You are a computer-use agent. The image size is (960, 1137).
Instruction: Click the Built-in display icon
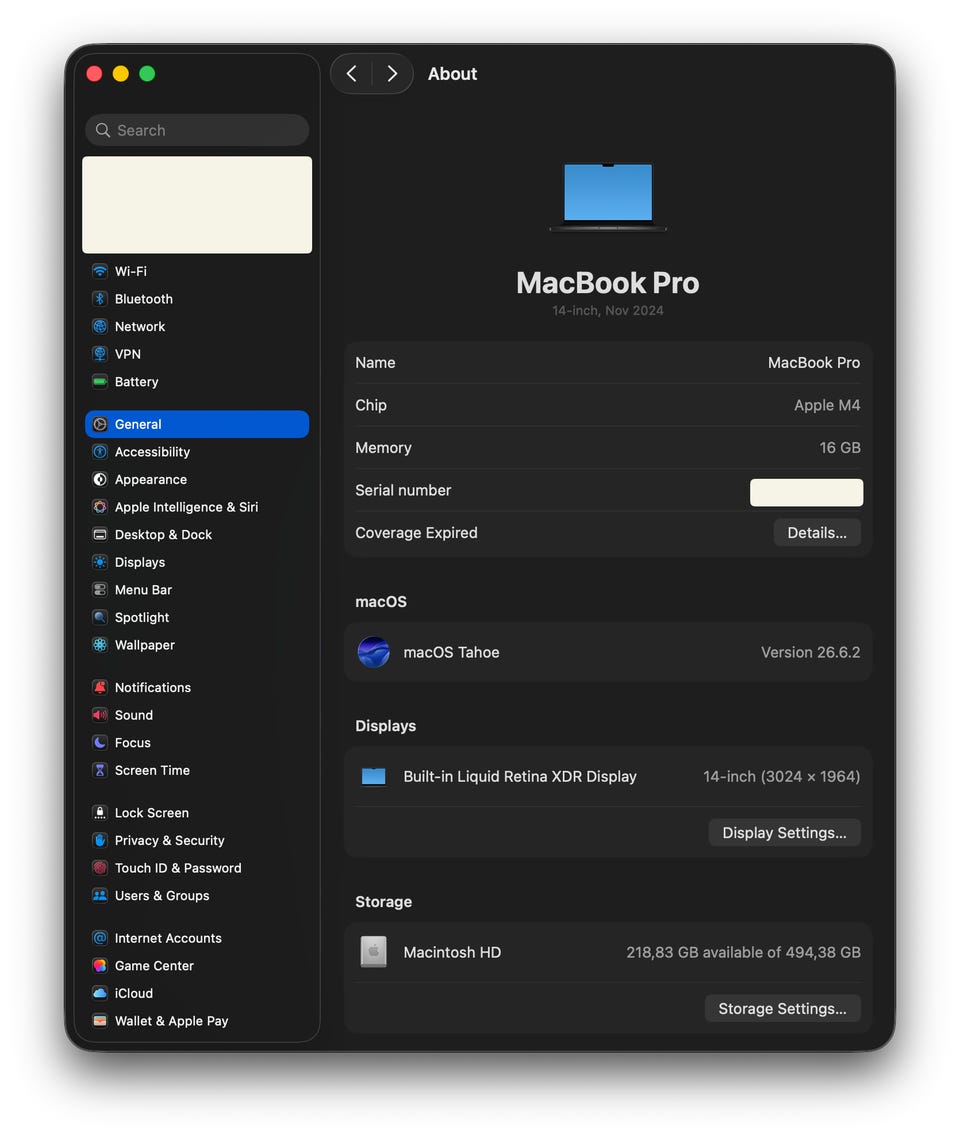[373, 777]
